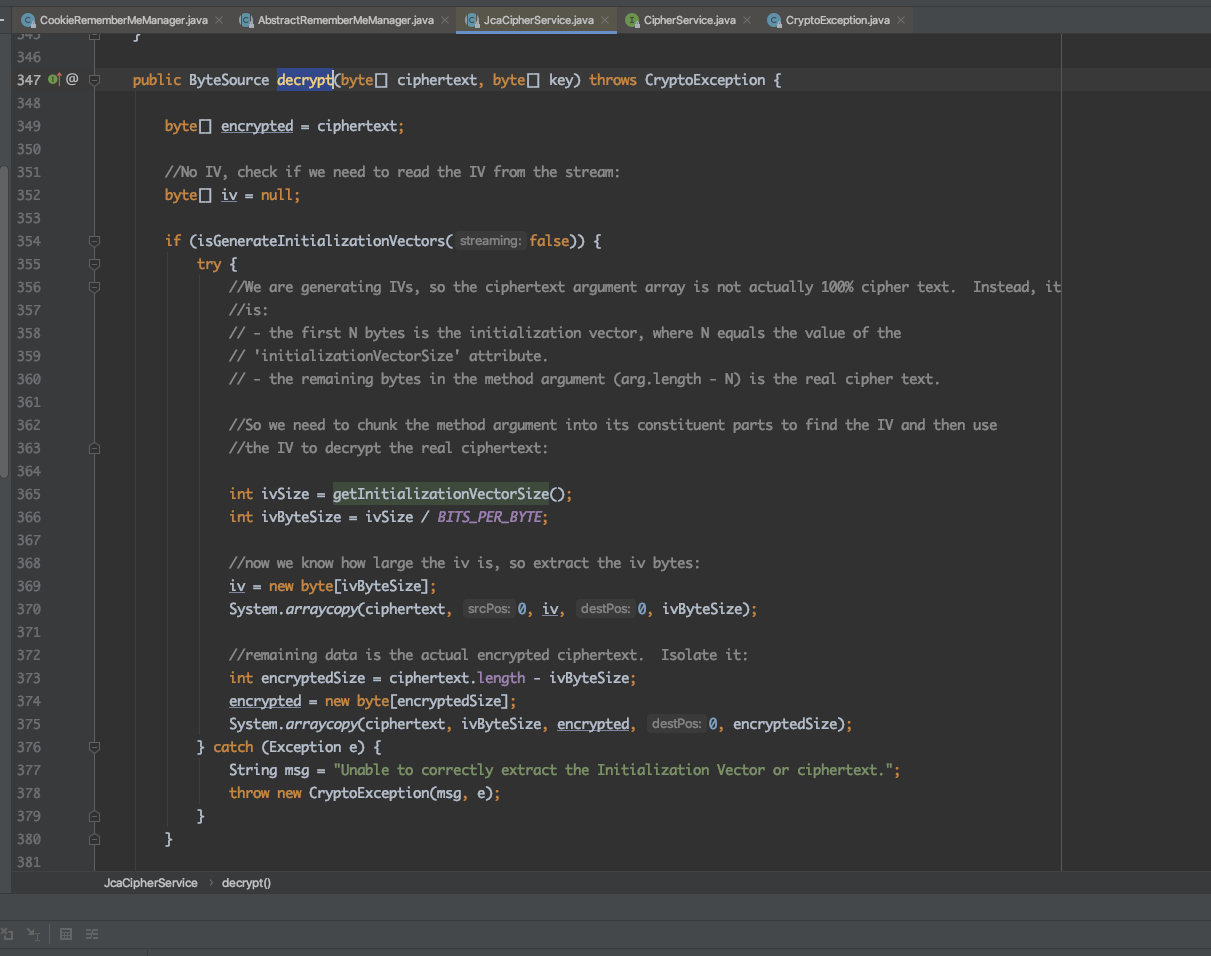Open the CipherService.java tab
This screenshot has height=956, width=1211.
689,20
